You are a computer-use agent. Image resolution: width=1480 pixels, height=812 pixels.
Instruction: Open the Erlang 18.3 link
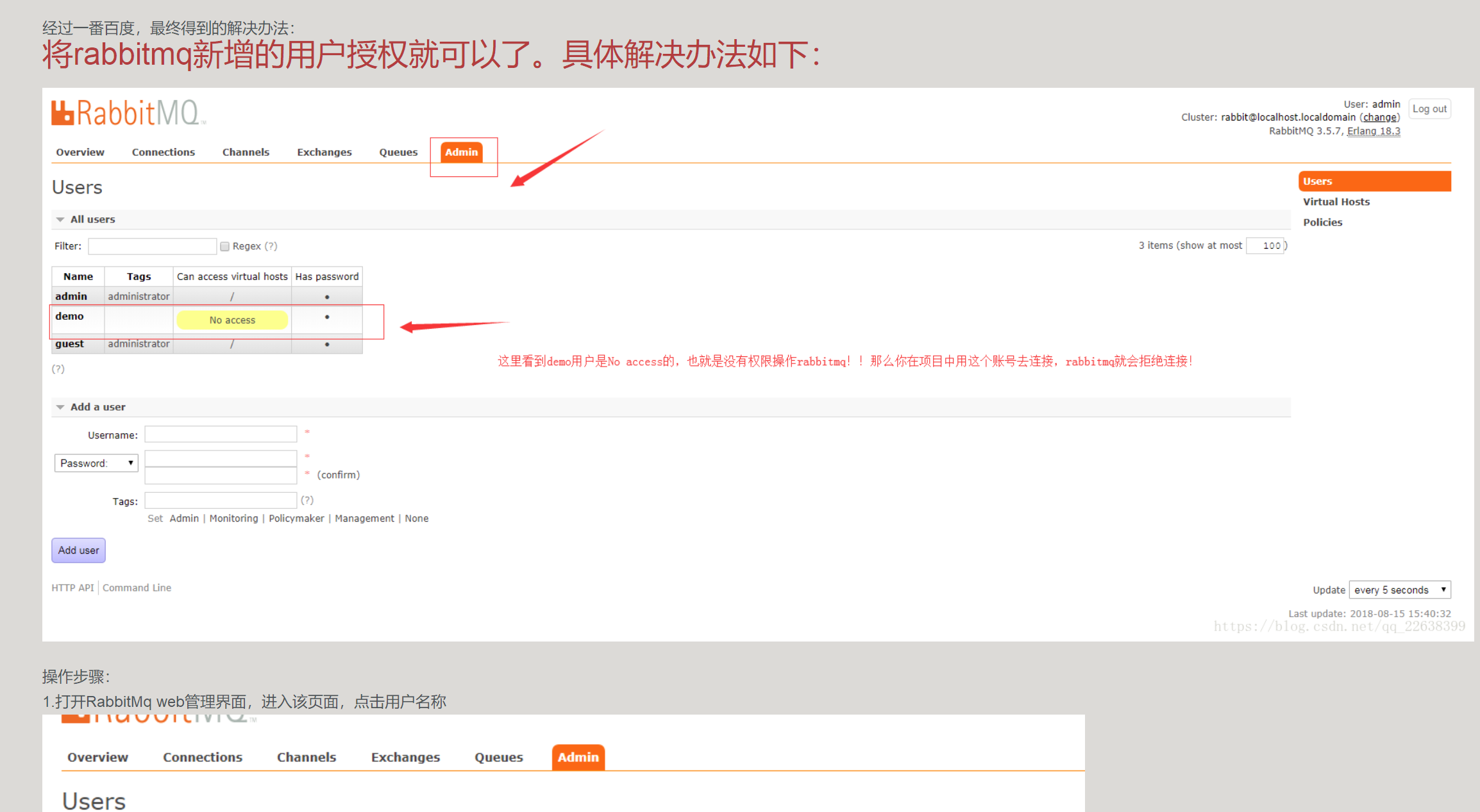1374,131
